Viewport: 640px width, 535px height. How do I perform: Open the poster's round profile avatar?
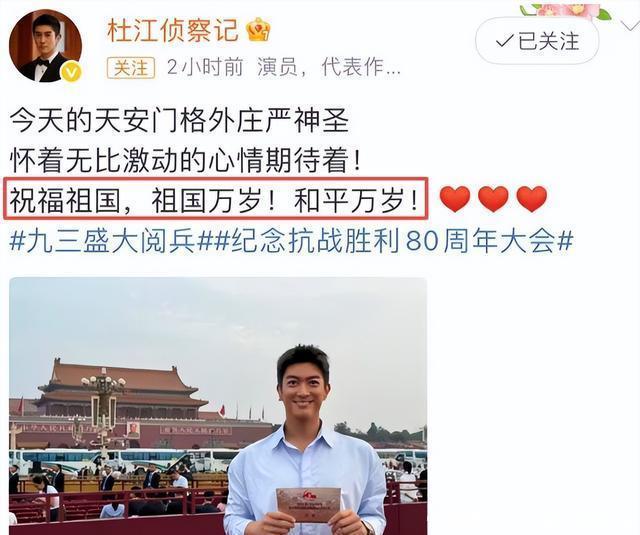[x=45, y=46]
